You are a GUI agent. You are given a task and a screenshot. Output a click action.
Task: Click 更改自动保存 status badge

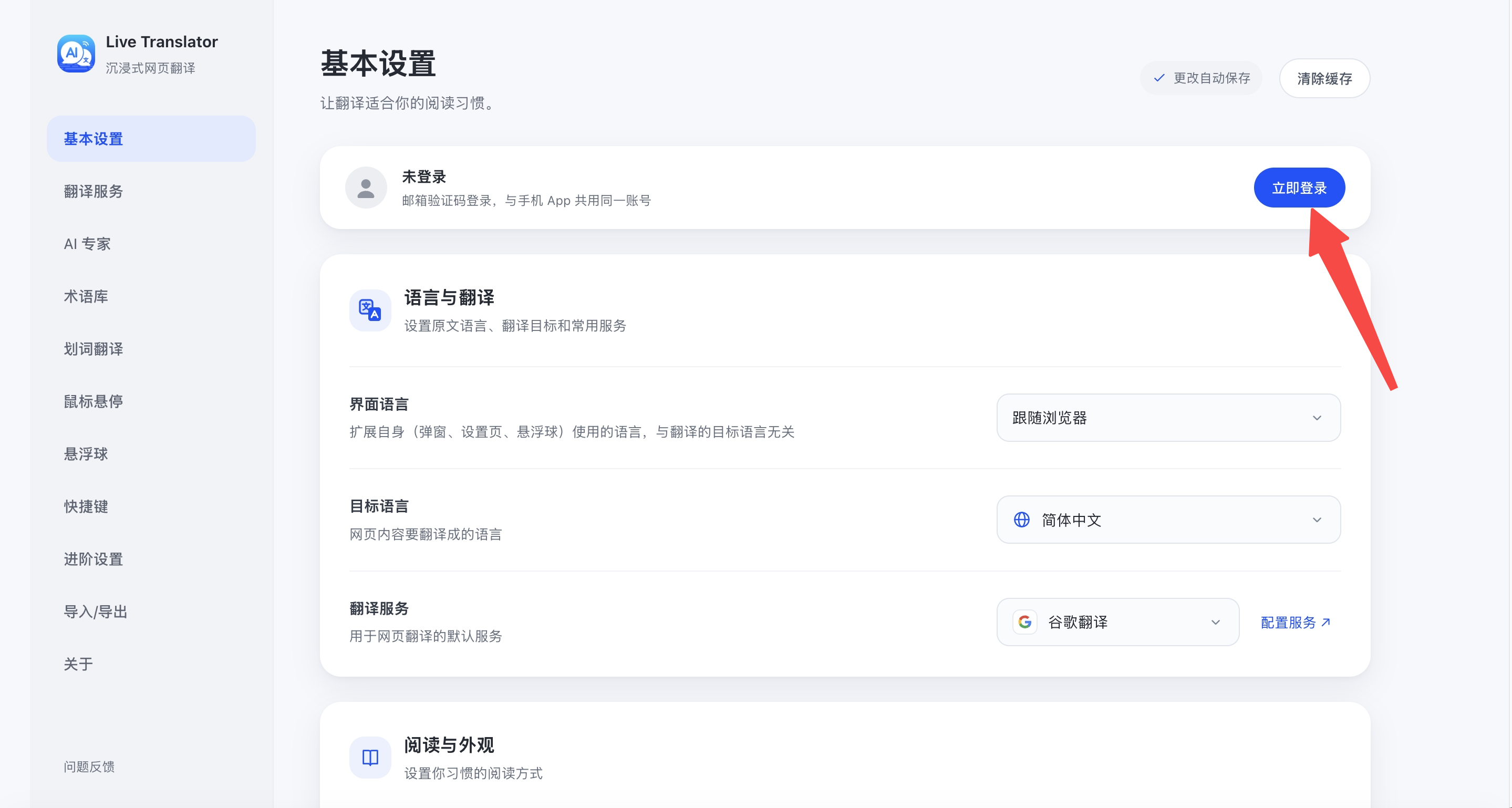click(x=1201, y=78)
